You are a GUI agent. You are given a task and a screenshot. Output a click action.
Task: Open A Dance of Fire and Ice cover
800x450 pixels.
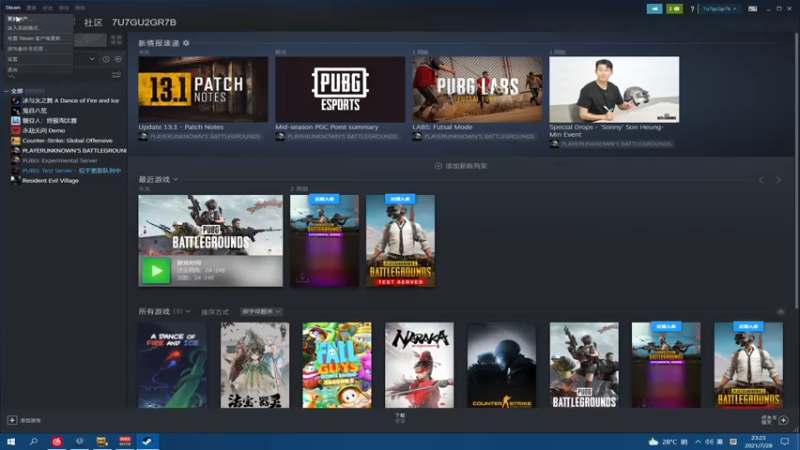172,365
